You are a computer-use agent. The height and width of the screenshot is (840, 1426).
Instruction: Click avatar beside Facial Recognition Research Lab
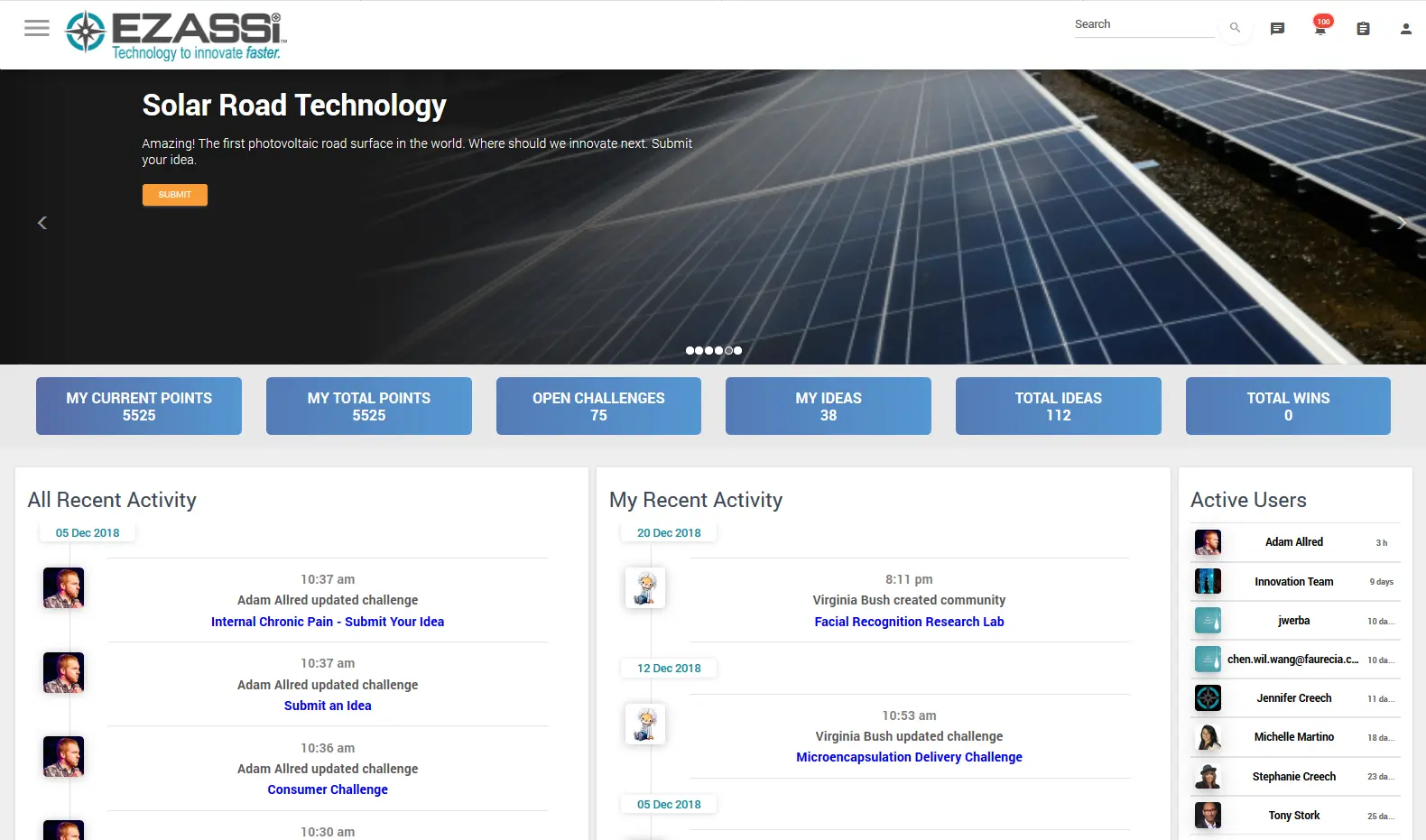click(x=645, y=587)
